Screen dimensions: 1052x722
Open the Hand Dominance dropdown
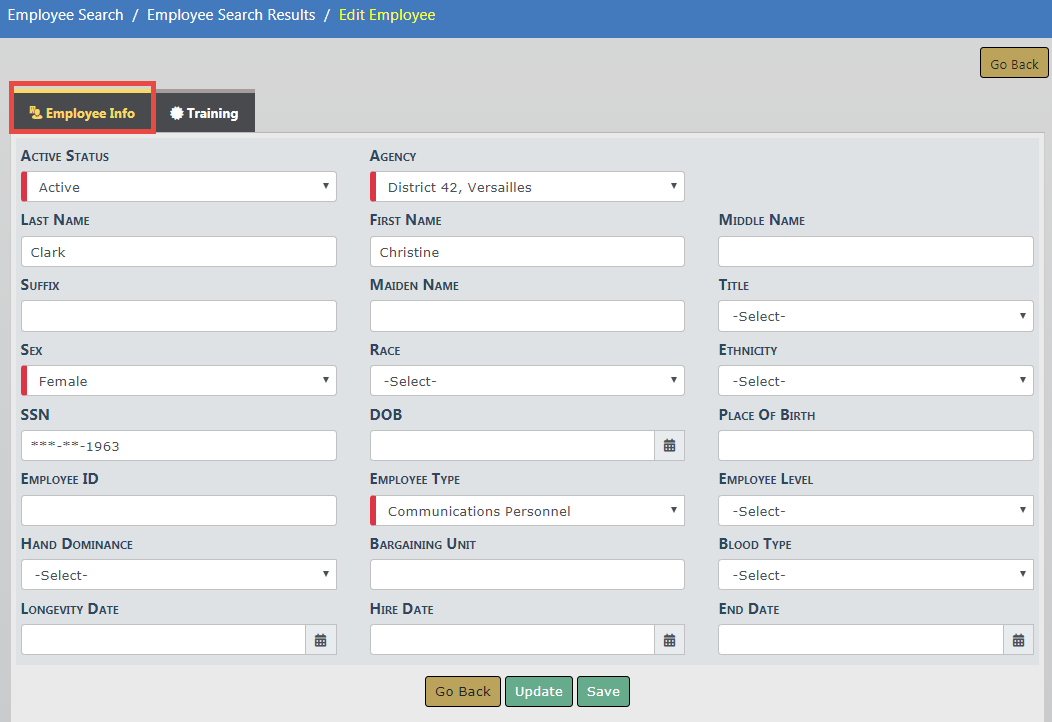coord(179,575)
